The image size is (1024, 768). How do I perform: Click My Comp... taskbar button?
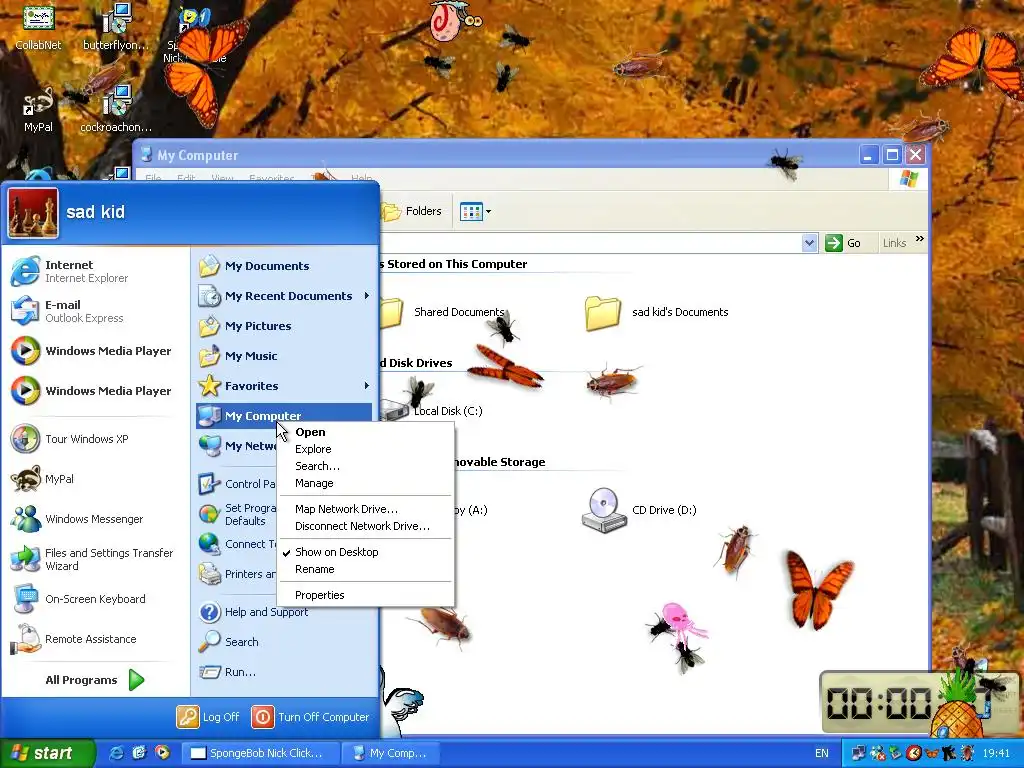point(392,753)
